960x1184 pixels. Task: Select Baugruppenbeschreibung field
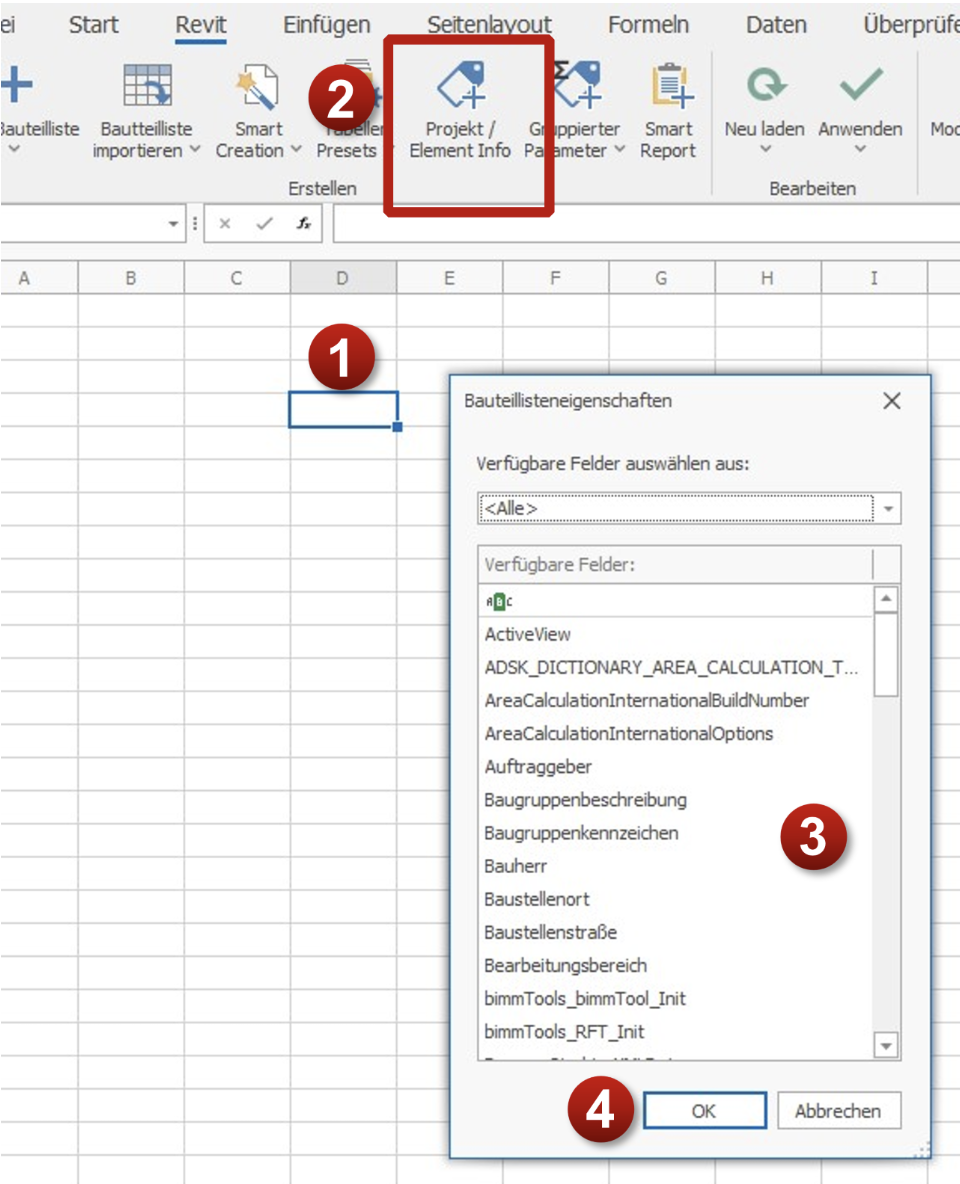[x=675, y=800]
